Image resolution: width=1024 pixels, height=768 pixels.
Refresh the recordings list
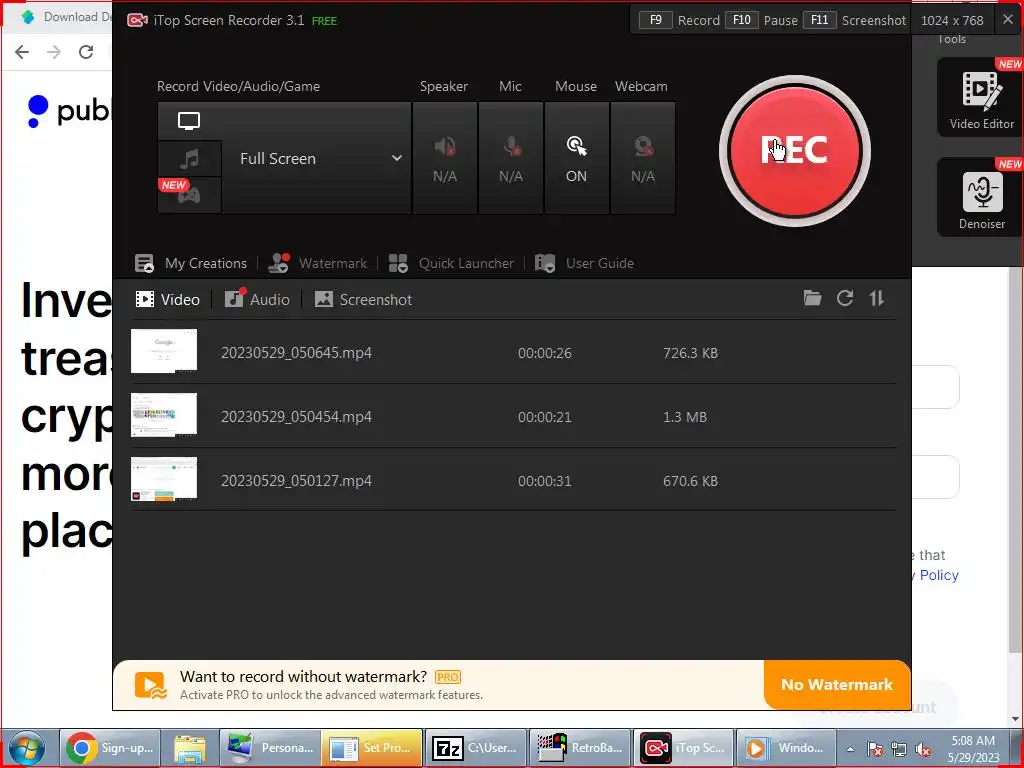click(845, 298)
